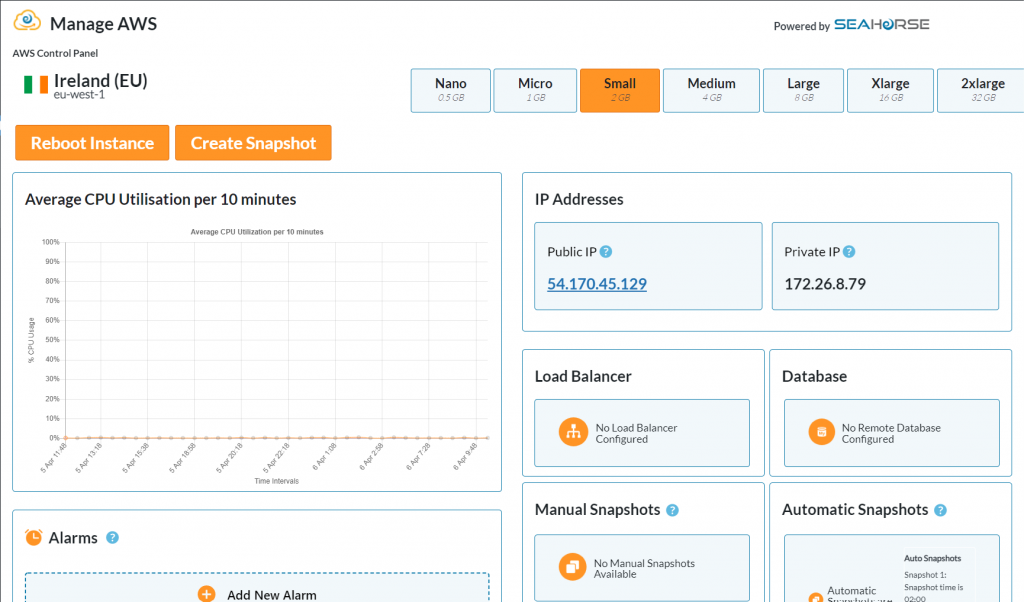Click the private IP 172.26.8.79 text
Image resolution: width=1024 pixels, height=602 pixels.
[825, 284]
